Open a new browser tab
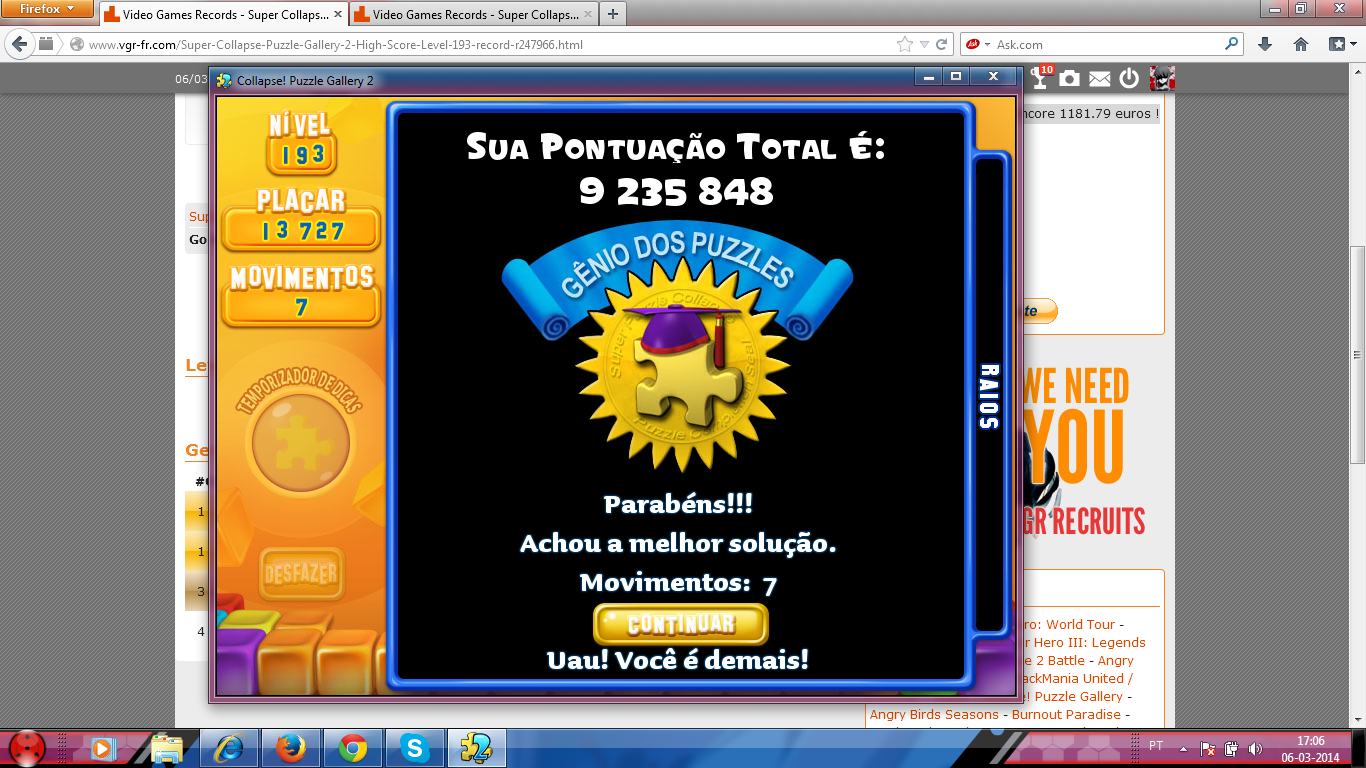This screenshot has width=1366, height=768. 612,14
